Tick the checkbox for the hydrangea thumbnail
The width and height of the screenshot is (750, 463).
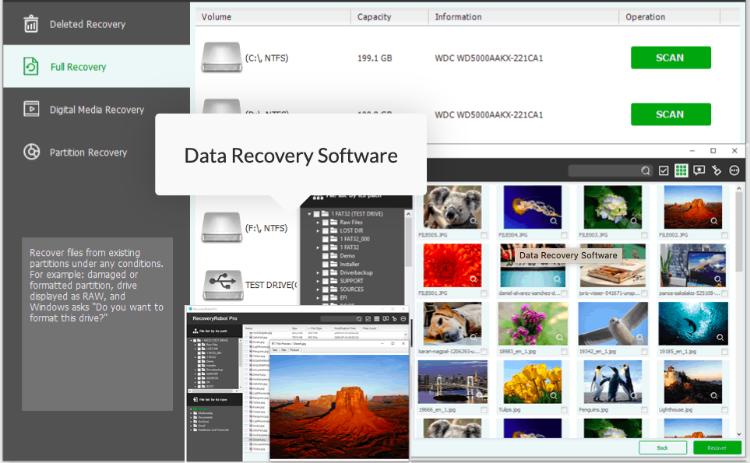(645, 235)
